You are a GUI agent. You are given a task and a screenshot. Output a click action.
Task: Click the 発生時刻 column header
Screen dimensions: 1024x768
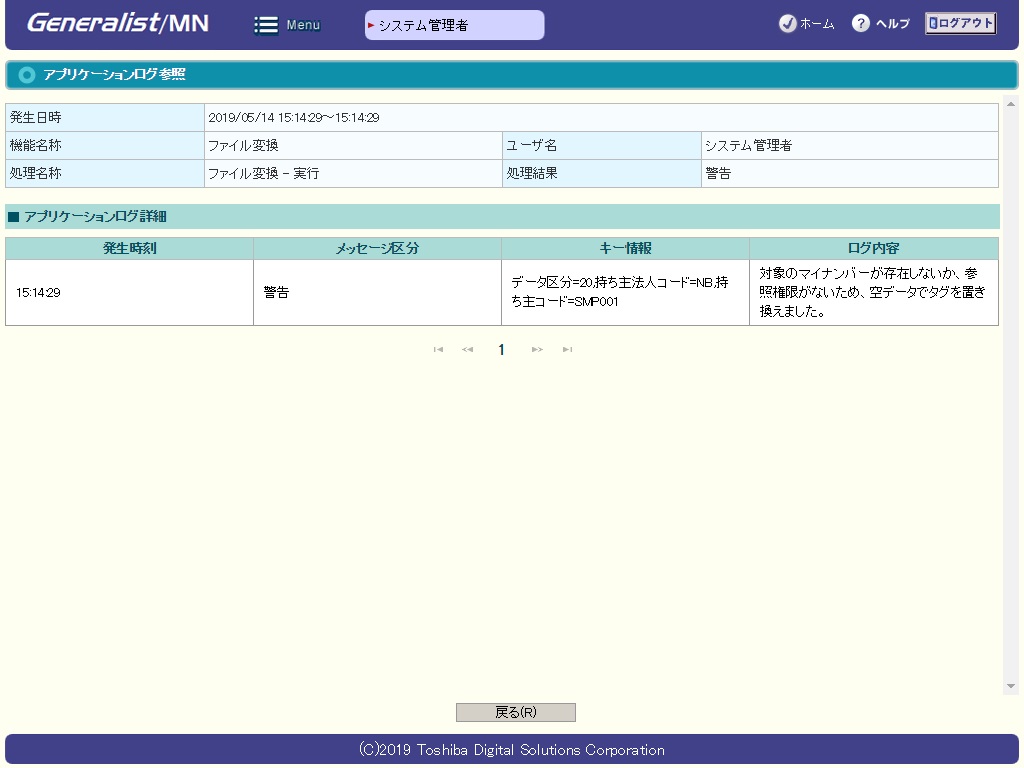click(129, 248)
